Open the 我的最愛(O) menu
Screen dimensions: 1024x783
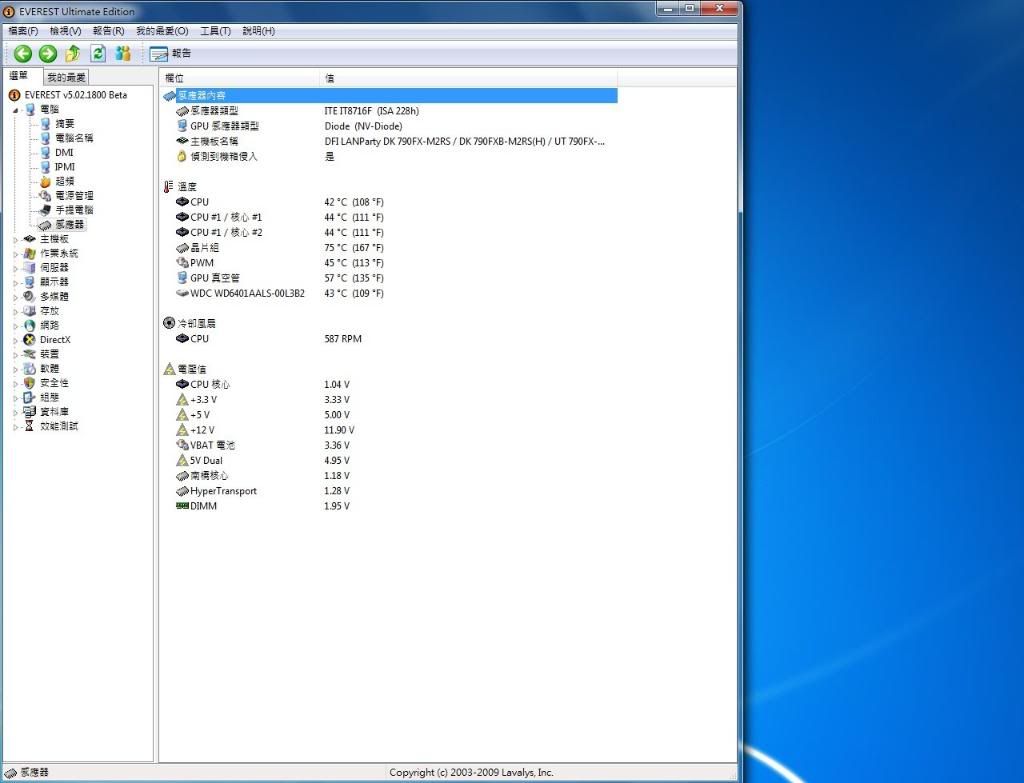pos(162,31)
